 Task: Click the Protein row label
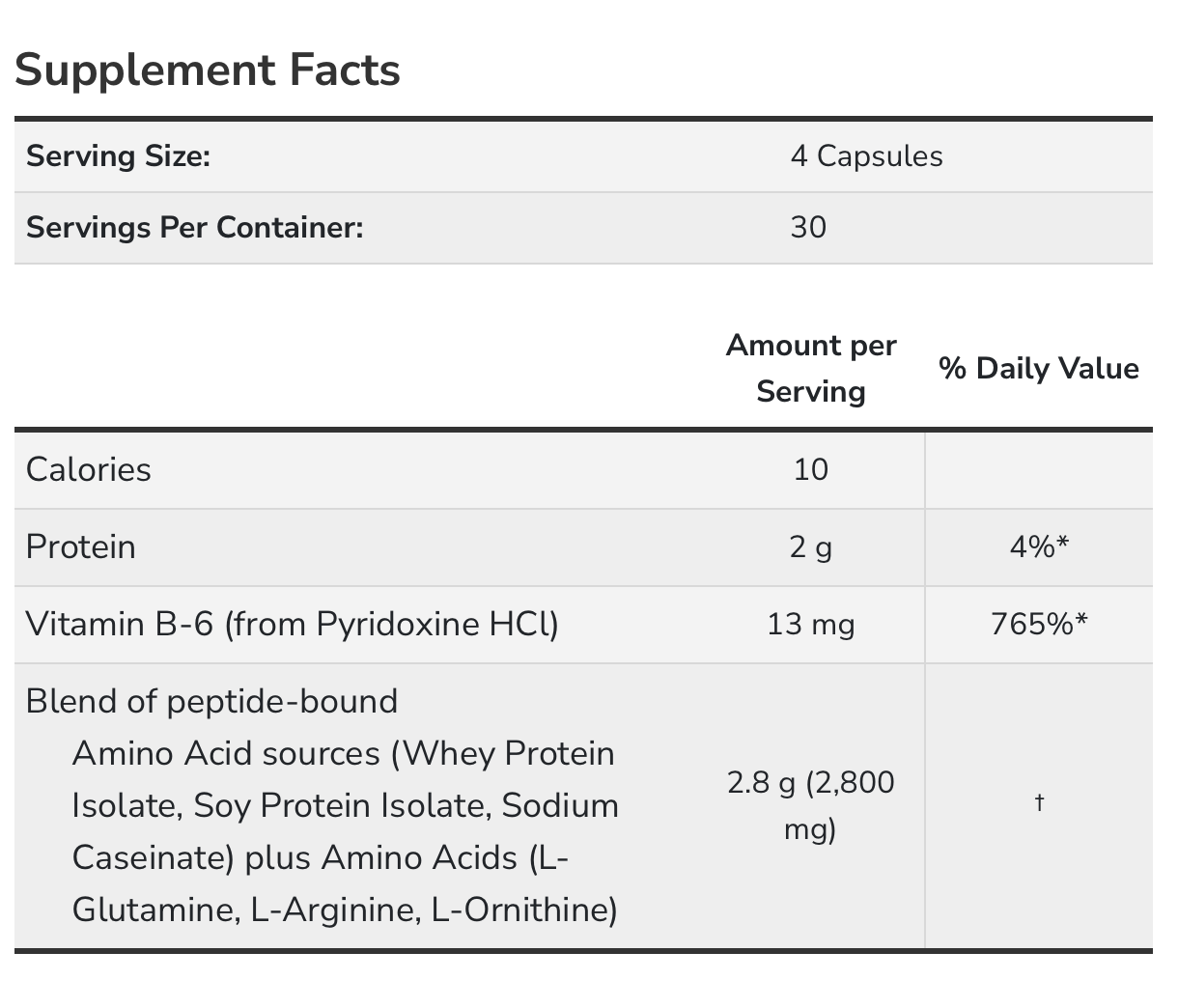[x=81, y=546]
